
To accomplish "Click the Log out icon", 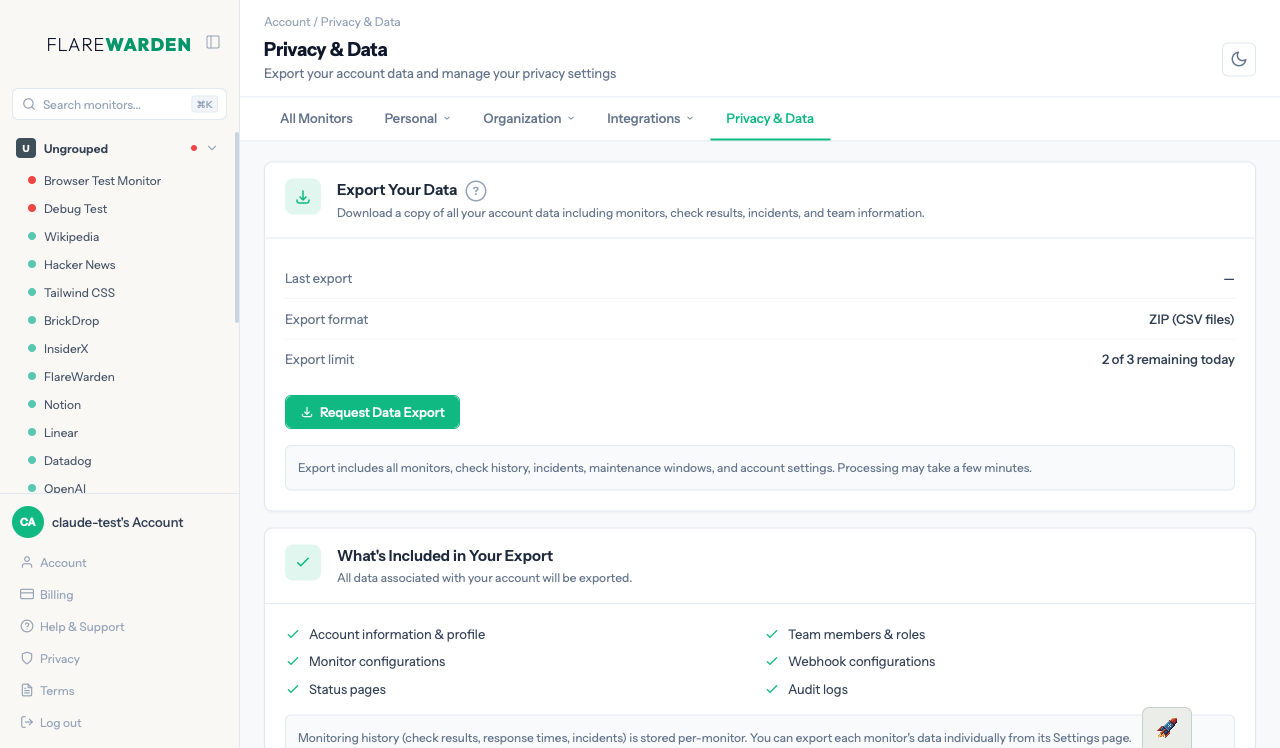I will pyautogui.click(x=27, y=723).
